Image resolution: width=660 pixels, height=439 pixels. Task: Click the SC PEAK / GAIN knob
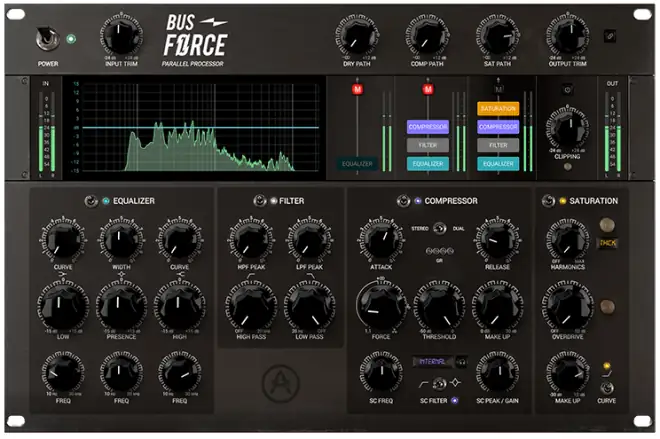click(x=498, y=373)
